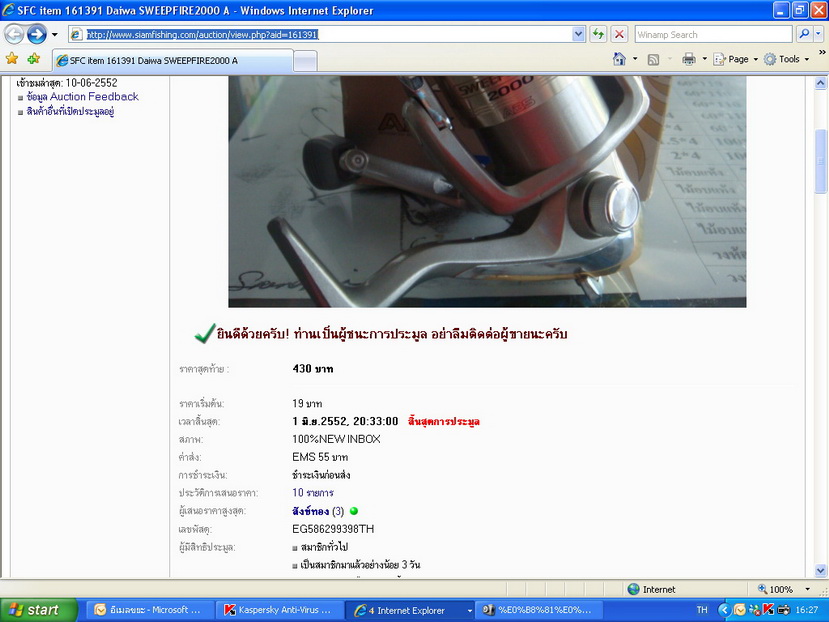Switch to the %E0%B8%81 taskbar window
This screenshot has height=622, width=829.
(538, 610)
